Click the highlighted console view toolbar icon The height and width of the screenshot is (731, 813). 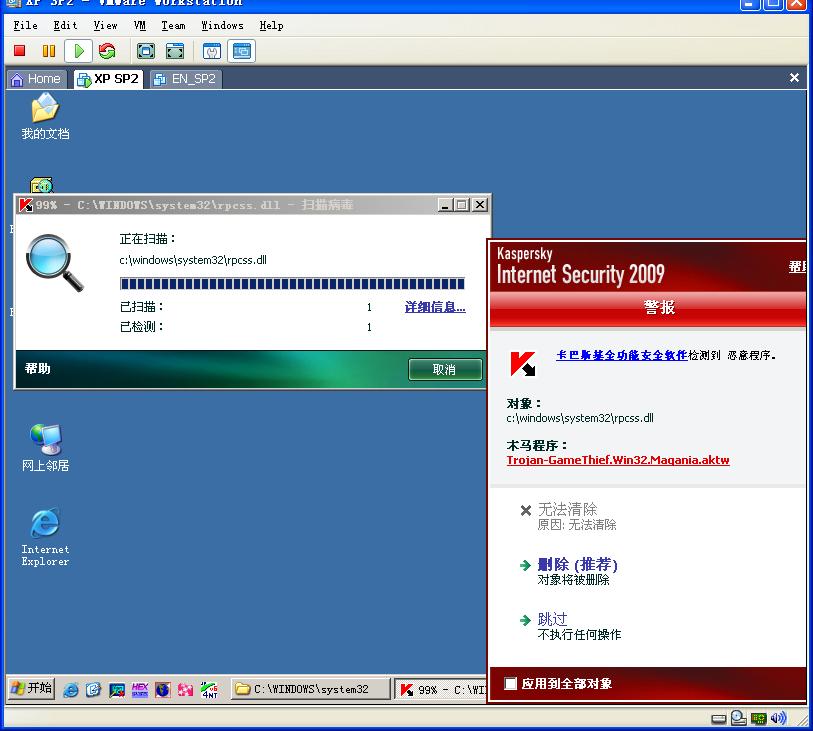242,51
